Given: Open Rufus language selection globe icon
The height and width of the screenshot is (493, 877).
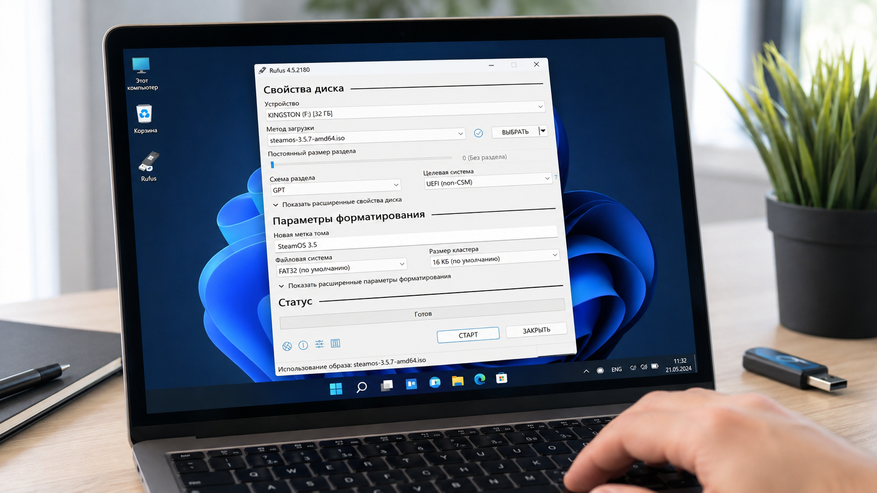Looking at the screenshot, I should click(287, 346).
